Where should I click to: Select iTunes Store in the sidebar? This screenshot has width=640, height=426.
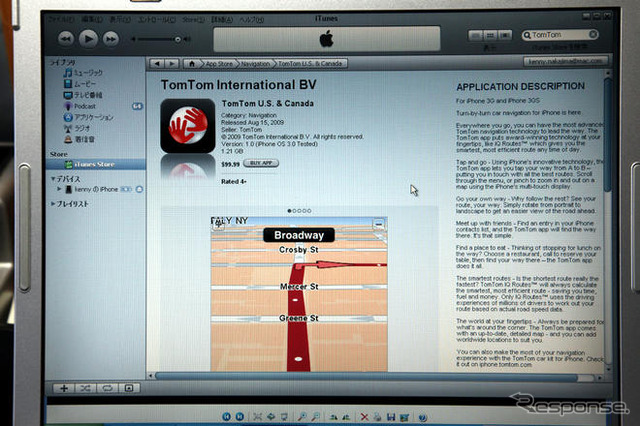click(96, 164)
